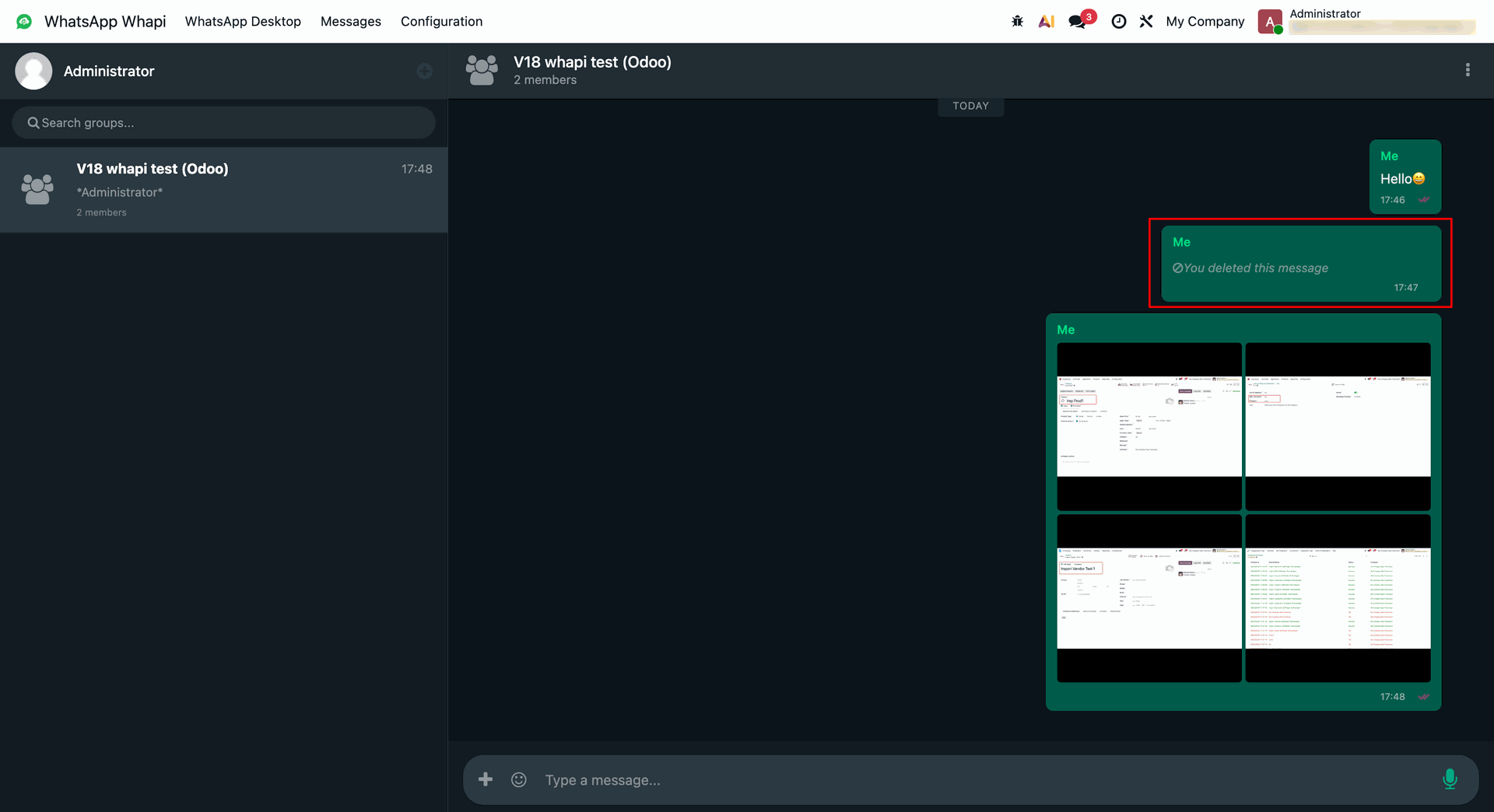Open the Messages menu

click(351, 21)
